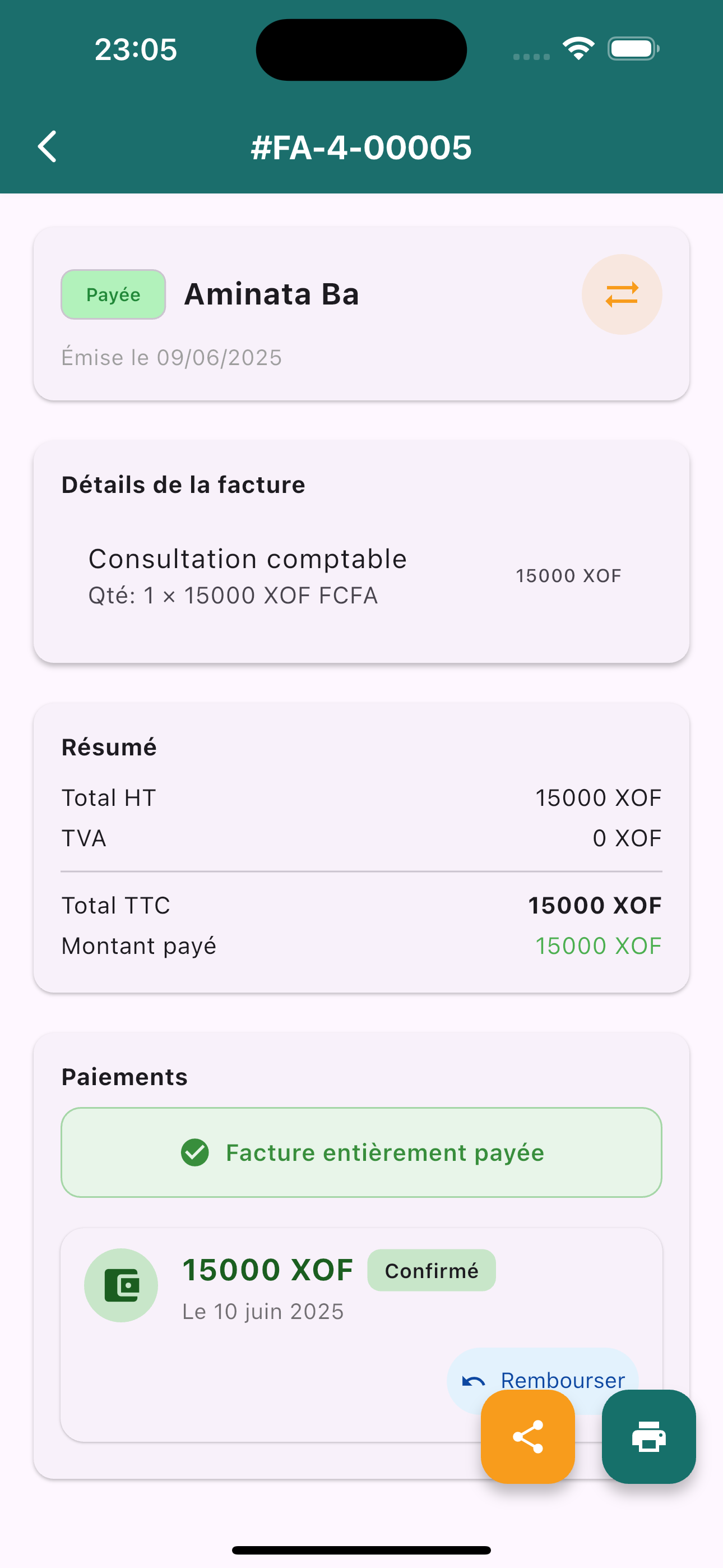This screenshot has height=1568, width=723.
Task: Tap the back arrow in header
Action: (x=48, y=147)
